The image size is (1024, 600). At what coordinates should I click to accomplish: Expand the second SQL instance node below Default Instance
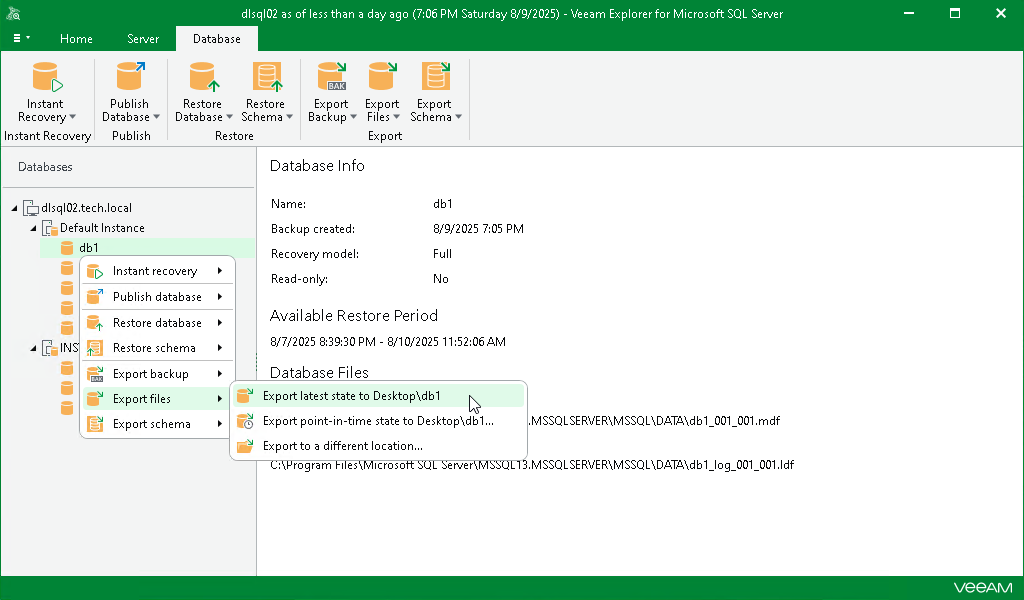[x=32, y=347]
